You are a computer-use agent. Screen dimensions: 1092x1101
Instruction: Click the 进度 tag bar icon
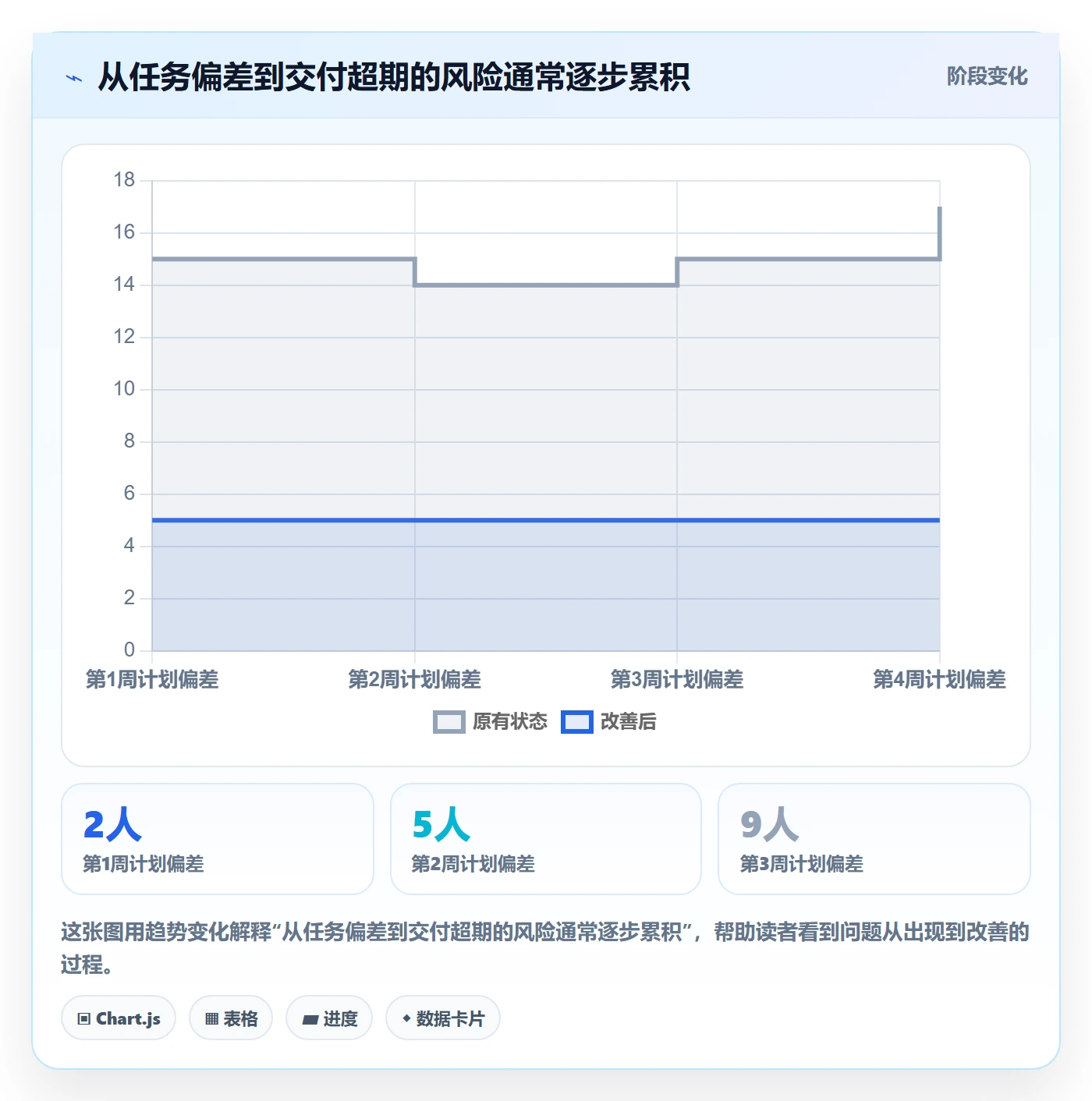pos(310,1019)
